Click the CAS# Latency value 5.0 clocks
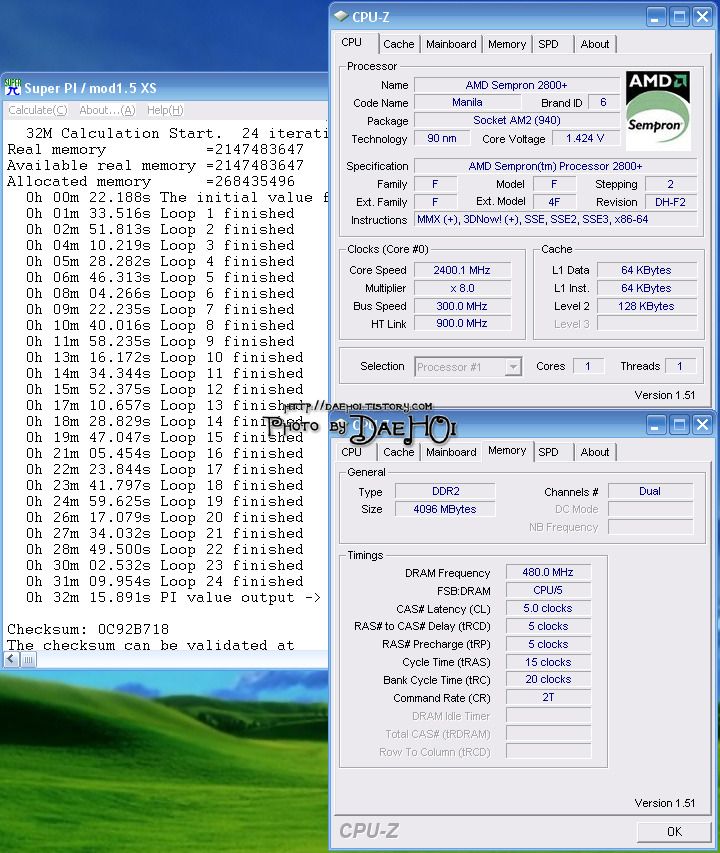This screenshot has width=720, height=853. coord(548,608)
